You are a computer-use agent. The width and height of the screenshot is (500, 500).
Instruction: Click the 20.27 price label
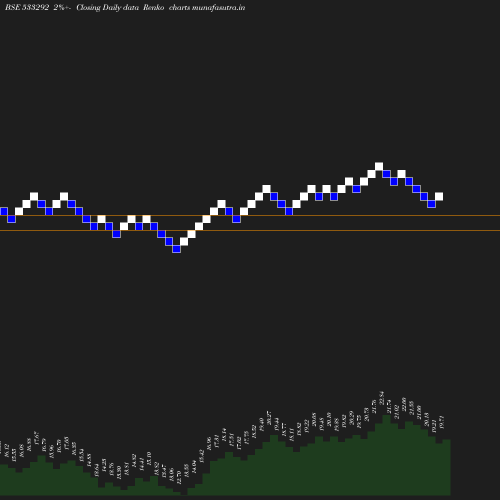(269, 418)
